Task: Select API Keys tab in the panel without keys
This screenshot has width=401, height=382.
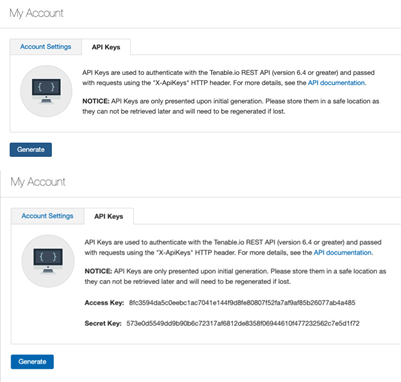Action: [106, 47]
